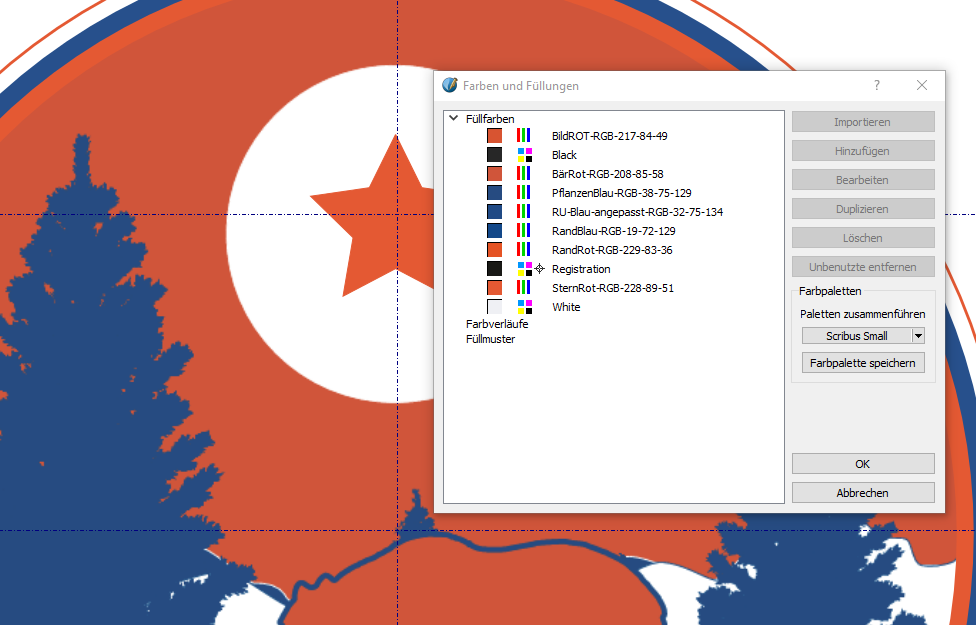Select the RU-Blau-angepasst-RGB-32-75-134 color
Viewport: 976px width, 625px height.
coord(637,212)
